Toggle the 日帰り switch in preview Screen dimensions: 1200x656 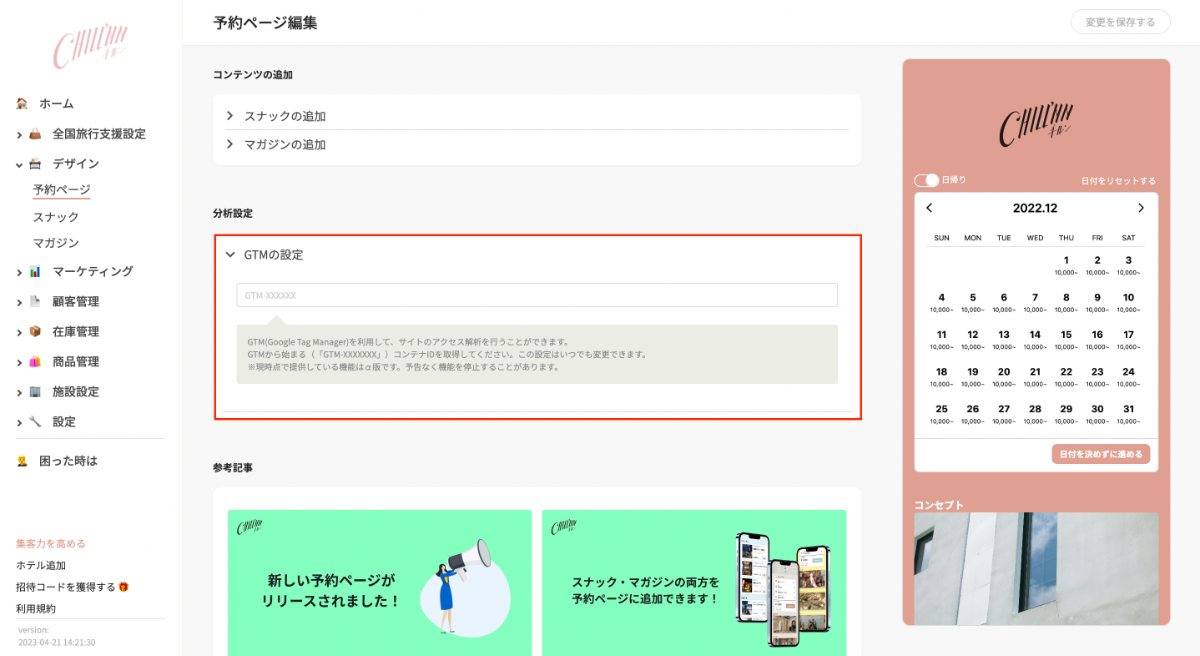[926, 180]
